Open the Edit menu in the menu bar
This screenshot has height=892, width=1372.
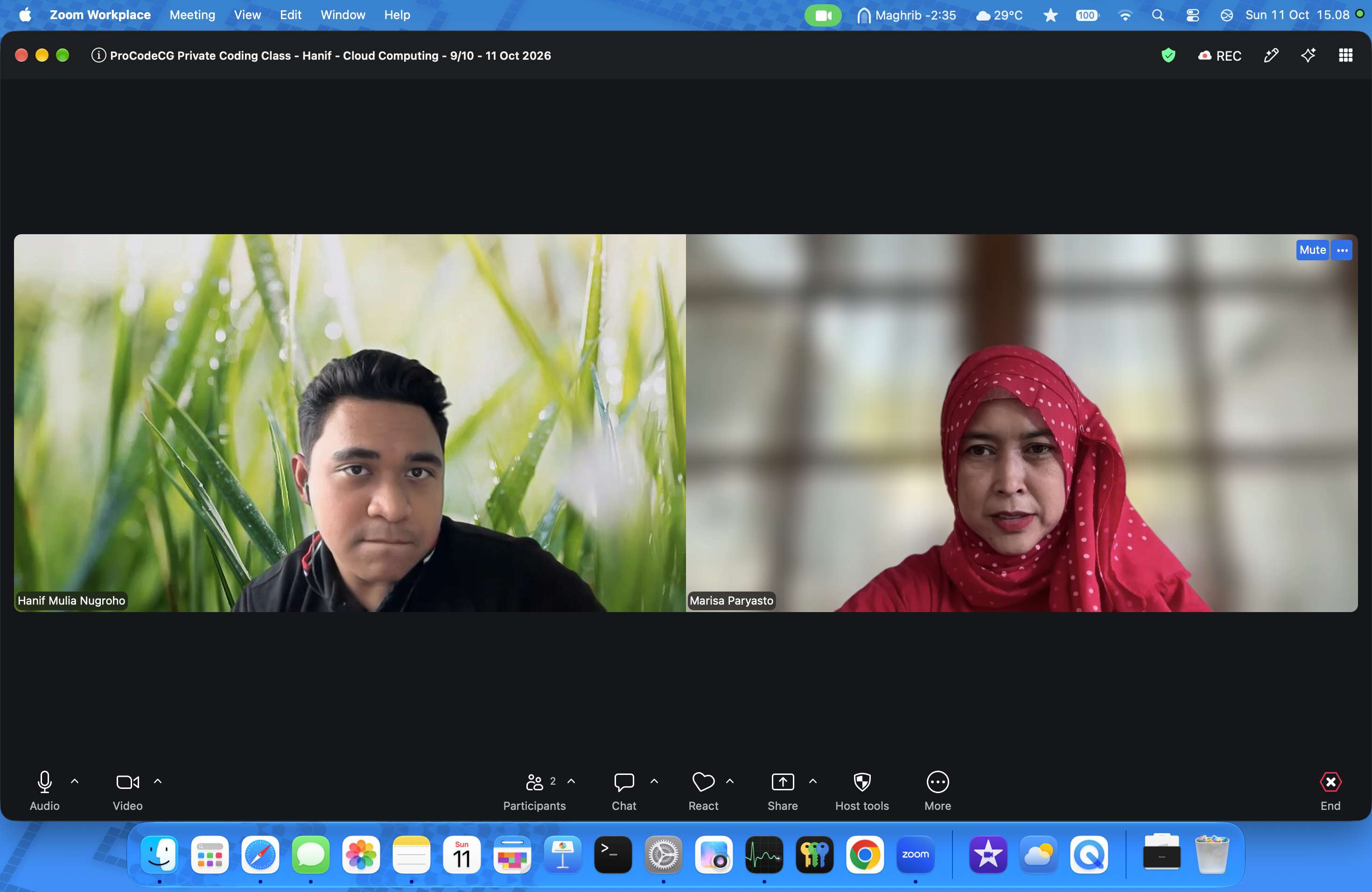tap(291, 15)
